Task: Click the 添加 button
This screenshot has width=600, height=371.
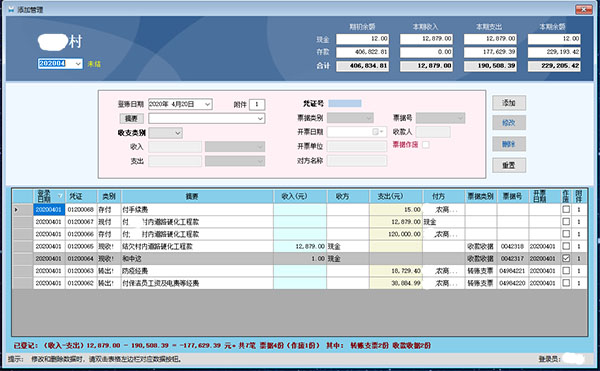Action: click(x=509, y=103)
